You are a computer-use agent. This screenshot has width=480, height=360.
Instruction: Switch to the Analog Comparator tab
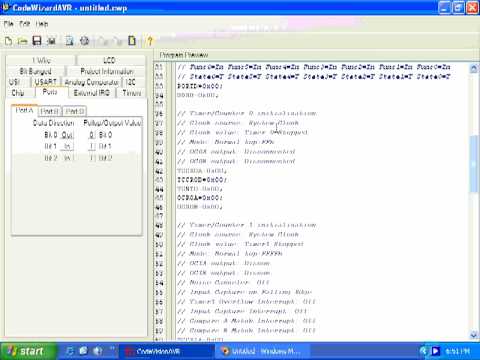coord(91,82)
